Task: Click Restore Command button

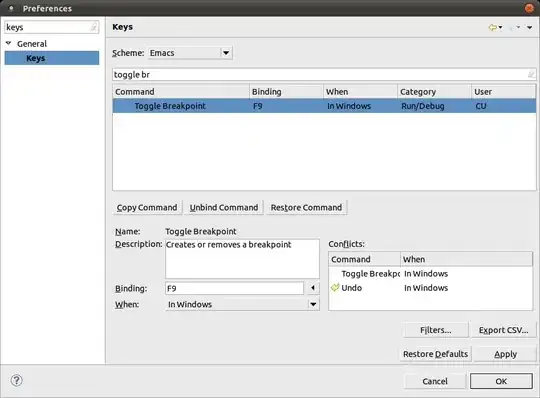Action: coord(306,208)
